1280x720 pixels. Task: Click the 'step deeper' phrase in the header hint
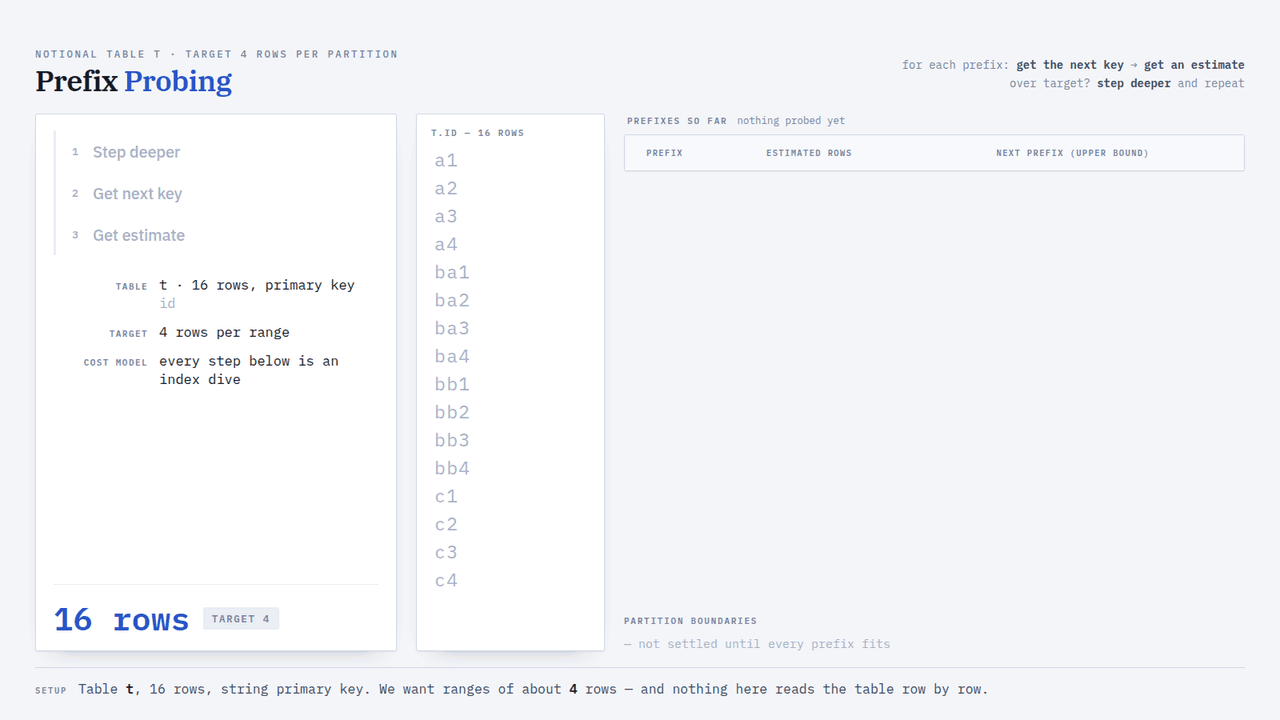pos(1134,83)
